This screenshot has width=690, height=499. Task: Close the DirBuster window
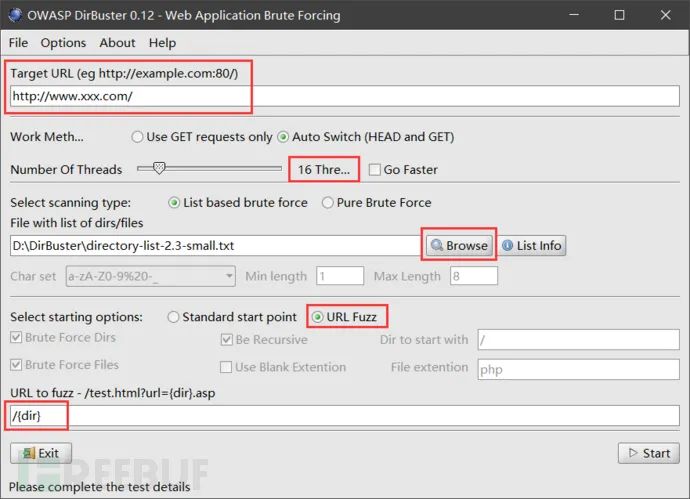[x=665, y=15]
